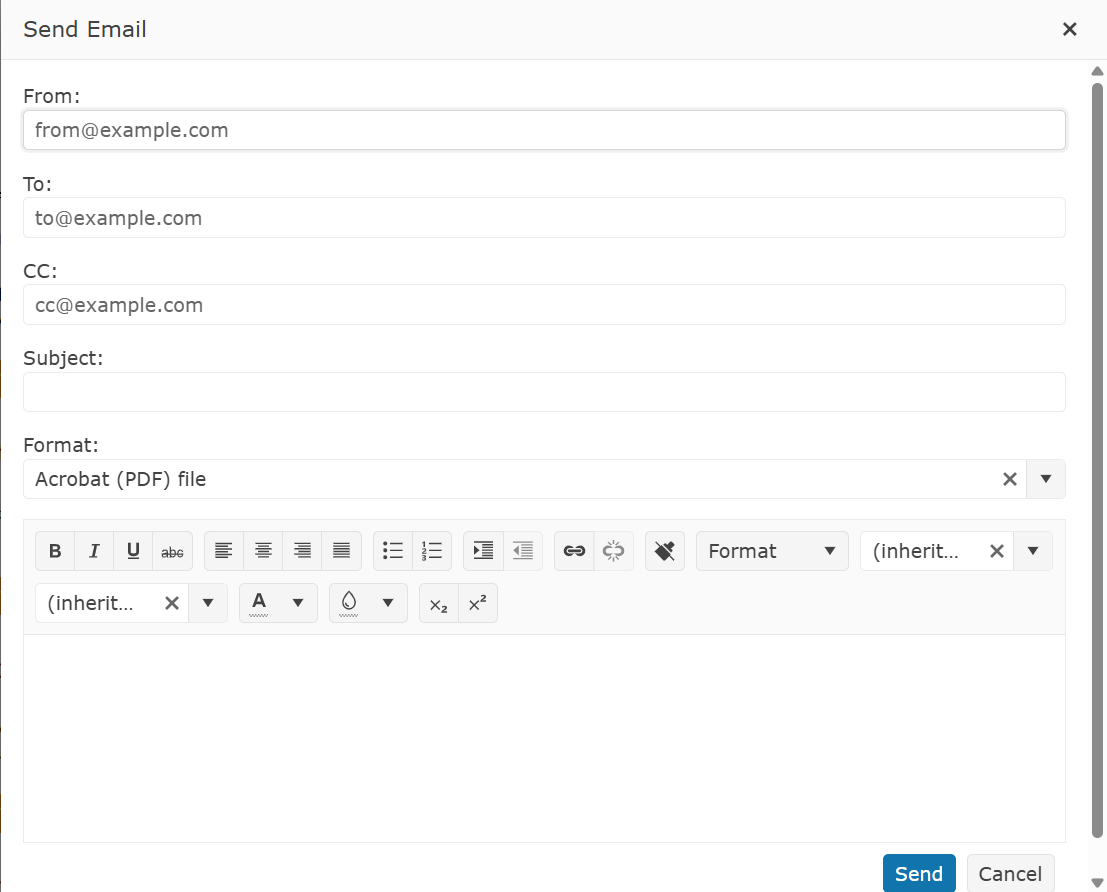The width and height of the screenshot is (1107, 892).
Task: Justify the text alignment
Action: click(x=341, y=551)
